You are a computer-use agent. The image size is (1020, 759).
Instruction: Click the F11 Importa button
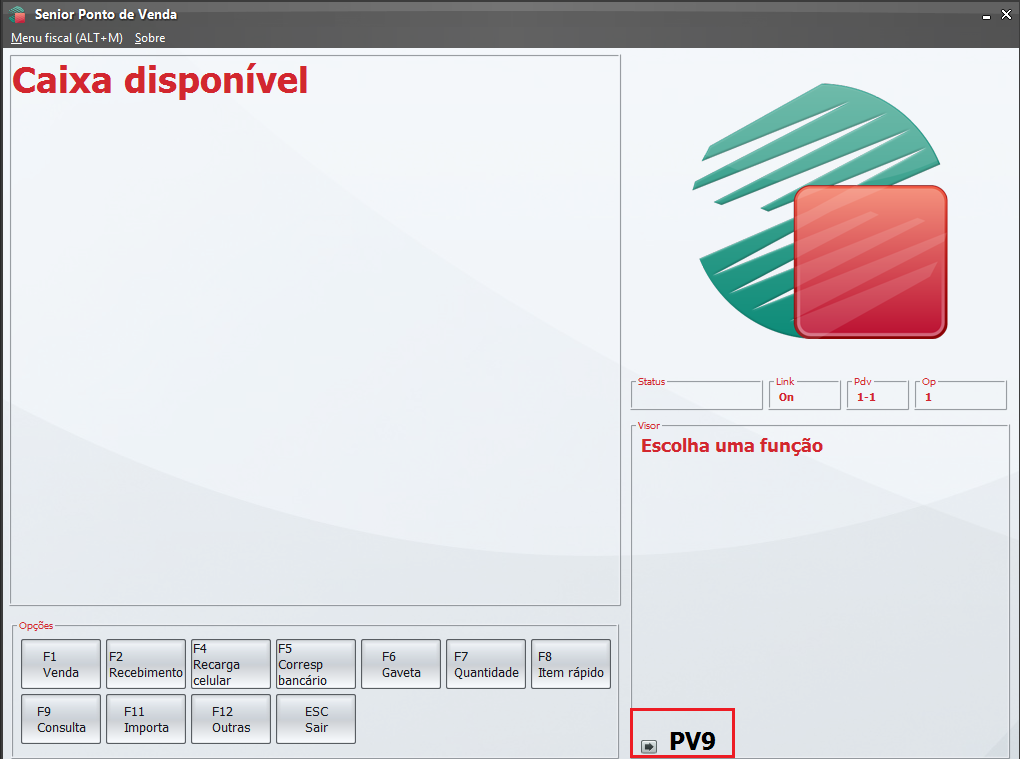click(146, 719)
